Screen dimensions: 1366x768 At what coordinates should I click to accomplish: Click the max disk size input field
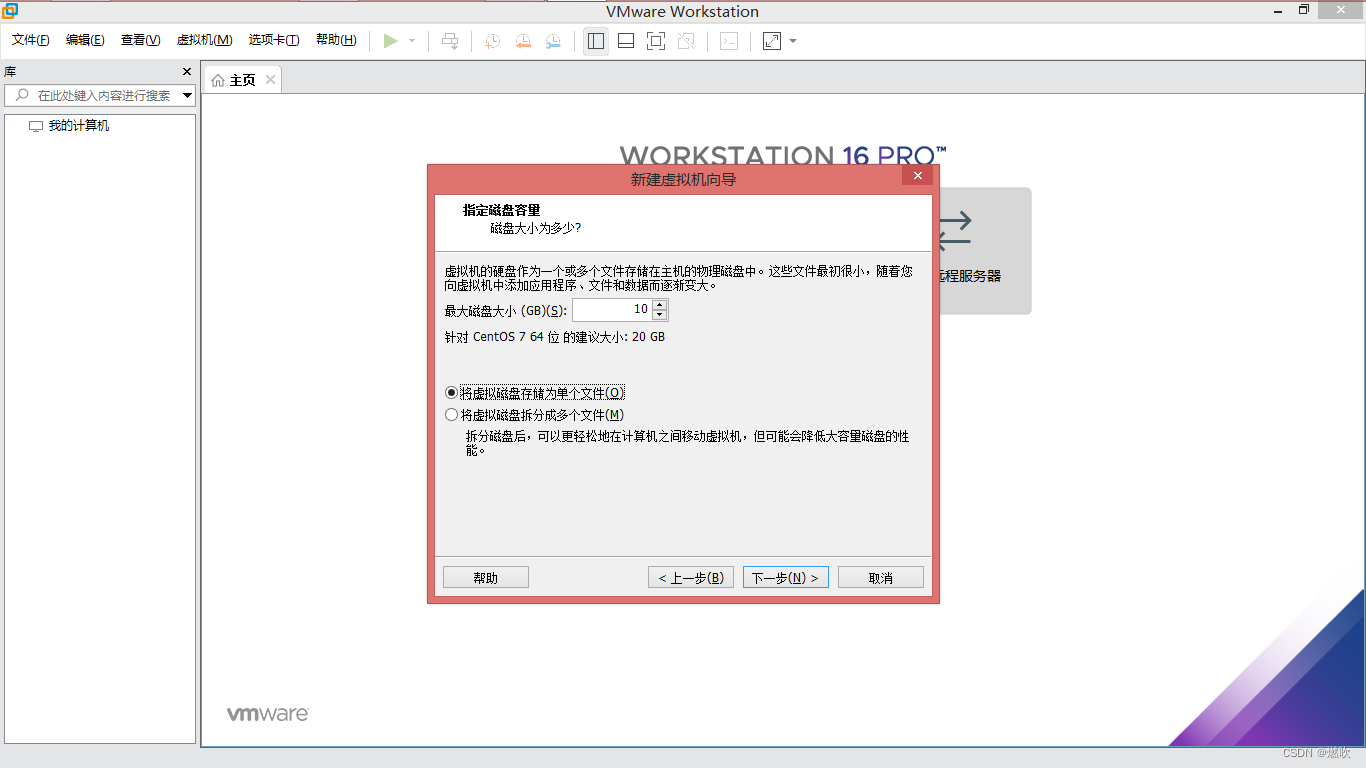(x=611, y=310)
